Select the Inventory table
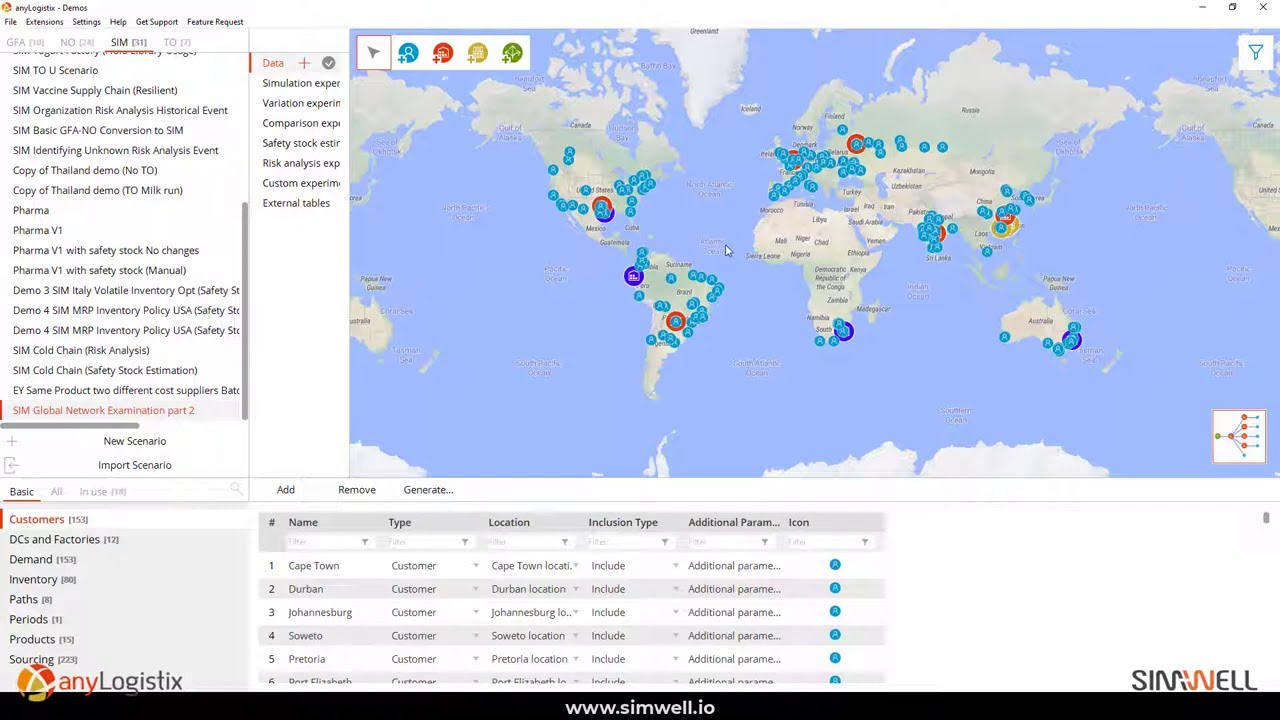 [x=42, y=580]
